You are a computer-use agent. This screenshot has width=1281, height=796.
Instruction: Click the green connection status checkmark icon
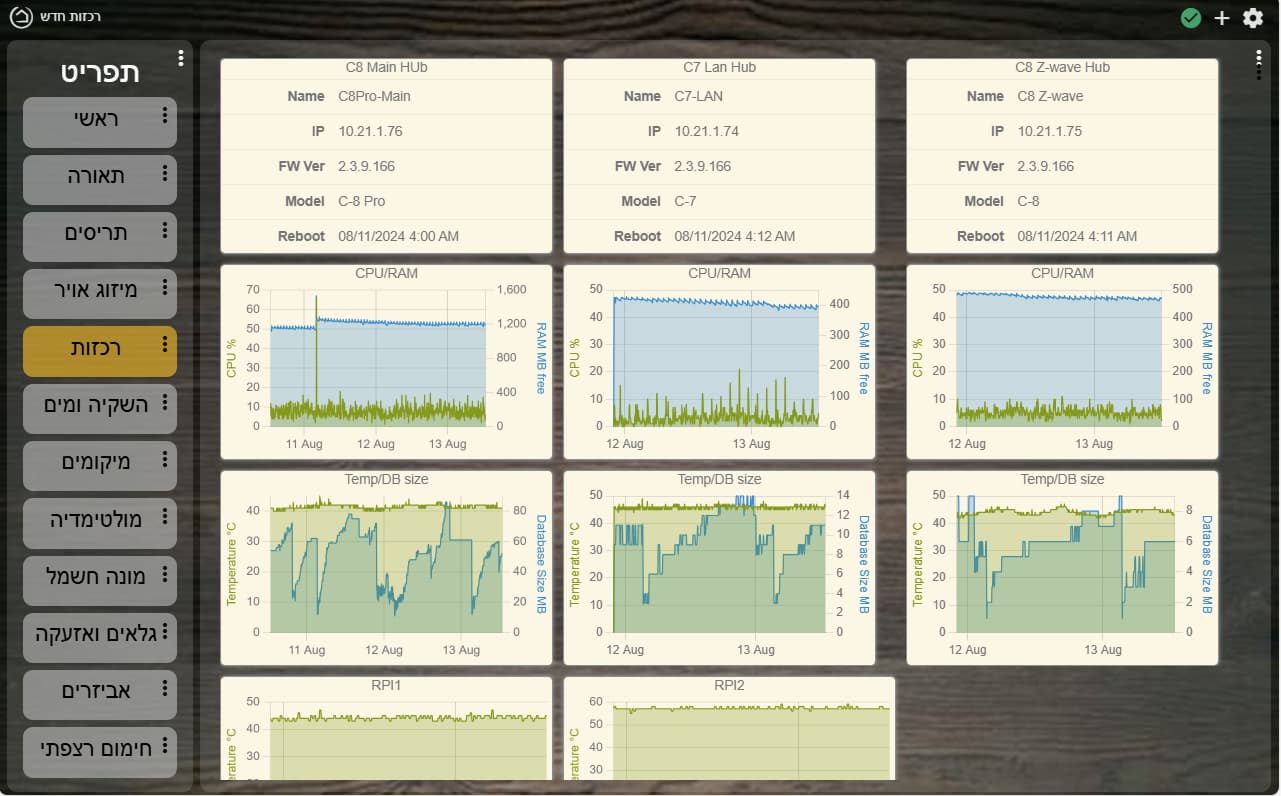tap(1190, 18)
